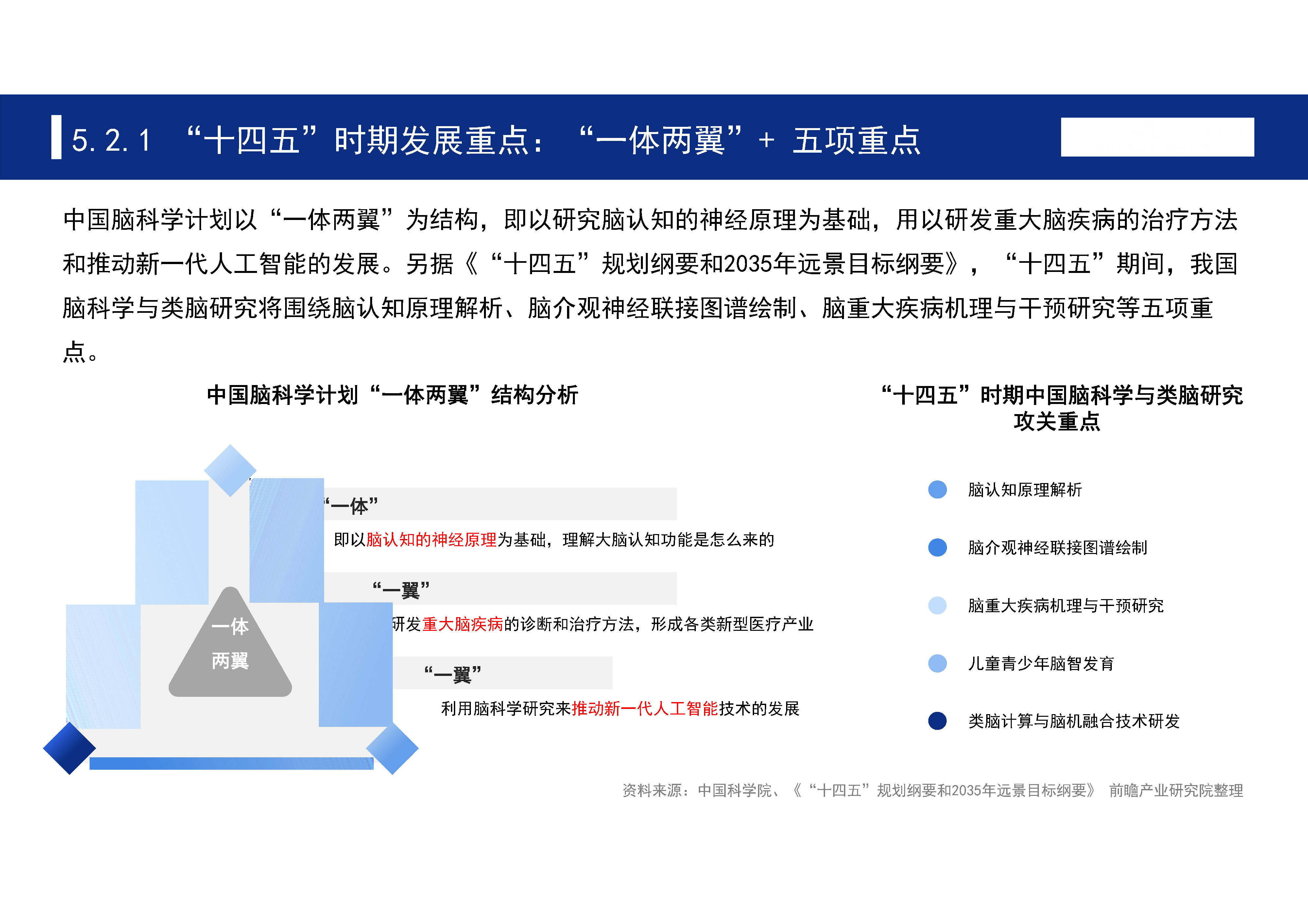The height and width of the screenshot is (924, 1308).
Task: Click the red text "脑认知的神经原理"
Action: [x=431, y=539]
